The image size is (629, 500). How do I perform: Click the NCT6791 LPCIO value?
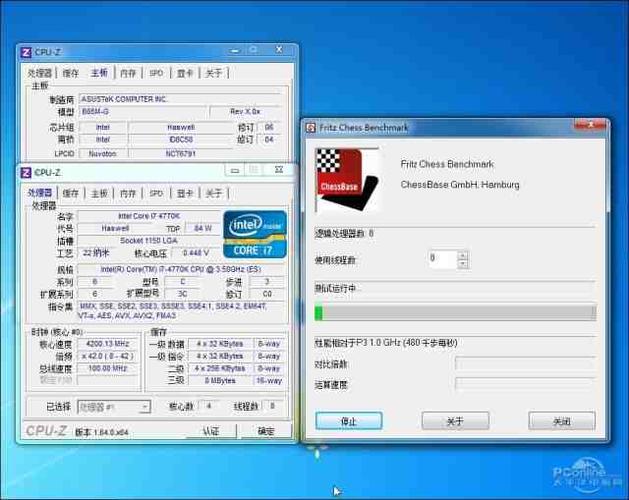pyautogui.click(x=181, y=154)
